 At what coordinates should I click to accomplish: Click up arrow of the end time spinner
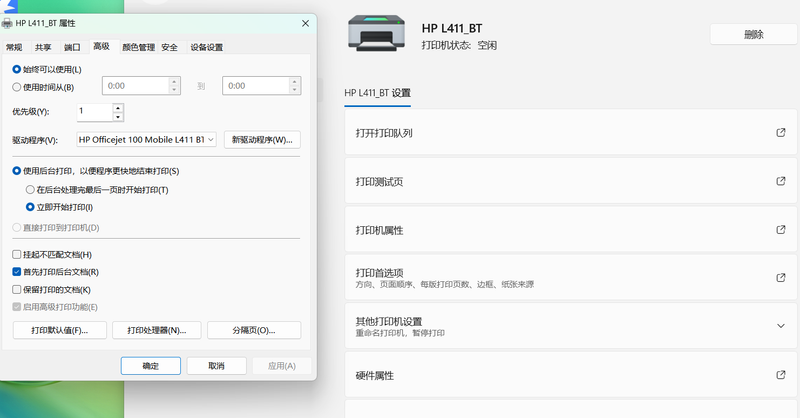(294, 82)
